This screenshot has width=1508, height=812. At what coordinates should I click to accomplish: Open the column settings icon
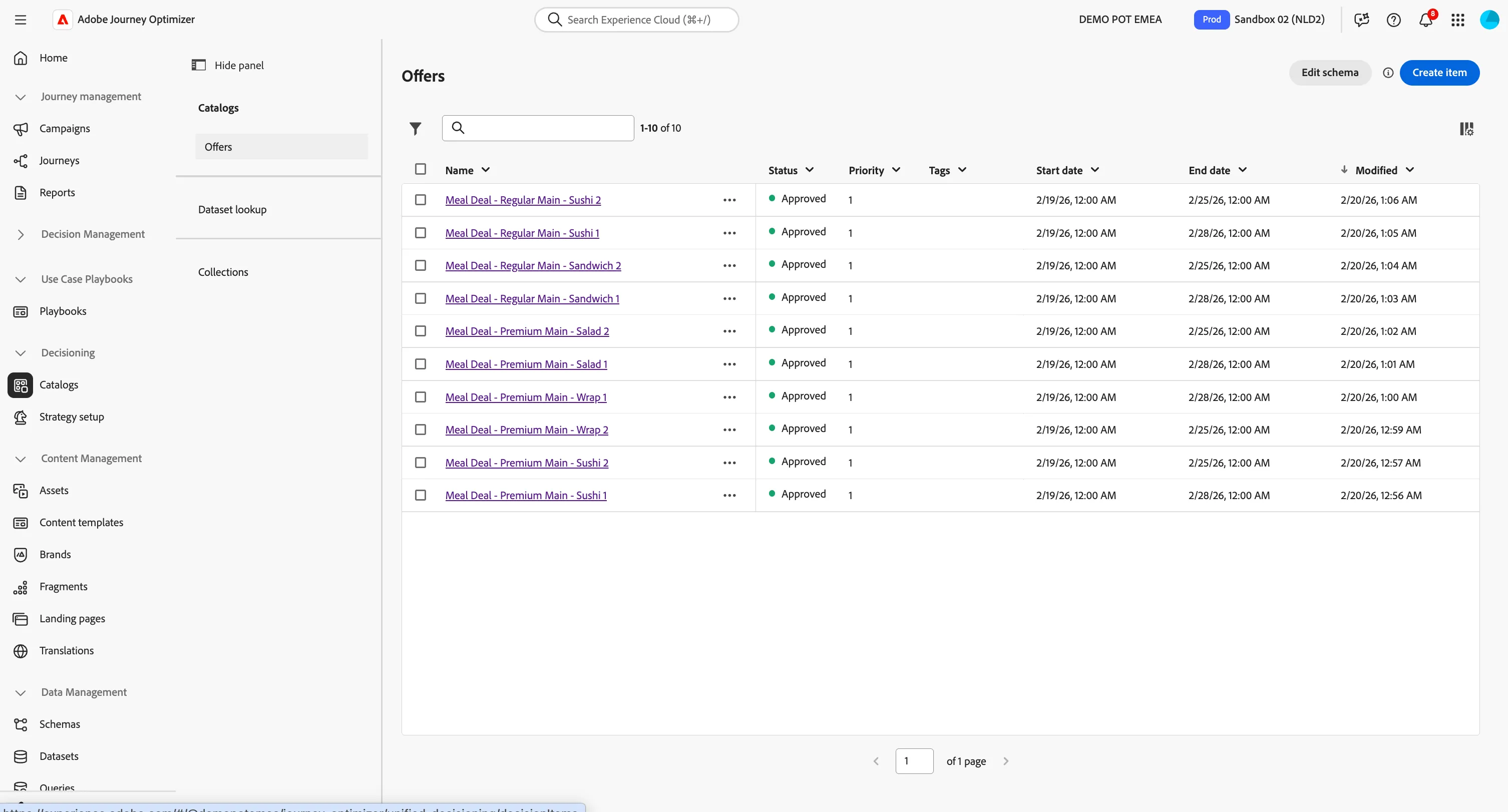click(x=1466, y=129)
